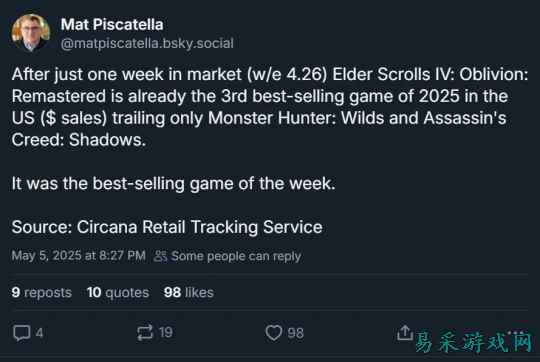Click the green Chinese watermark logo

474,342
